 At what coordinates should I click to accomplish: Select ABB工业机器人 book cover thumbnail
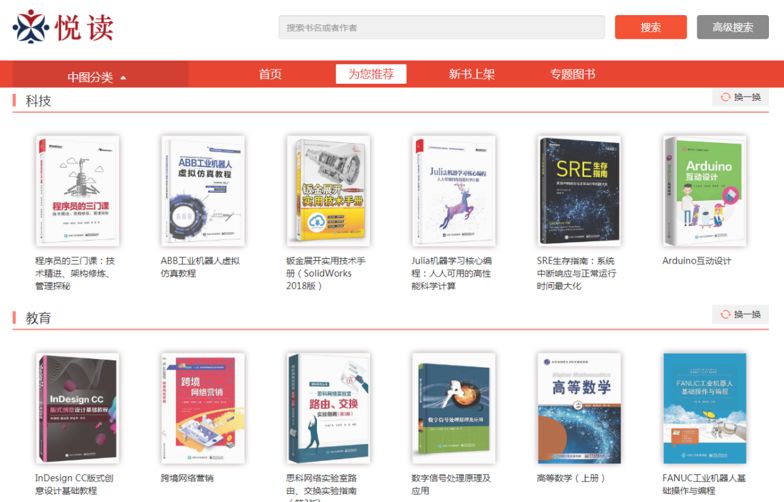(203, 191)
